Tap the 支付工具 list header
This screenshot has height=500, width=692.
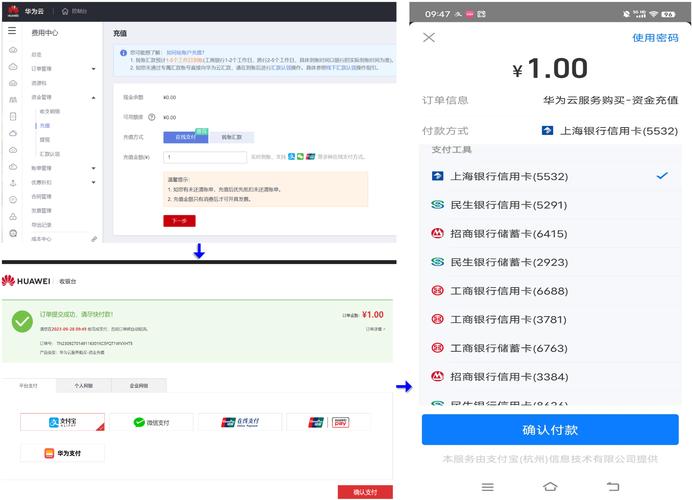[451, 150]
